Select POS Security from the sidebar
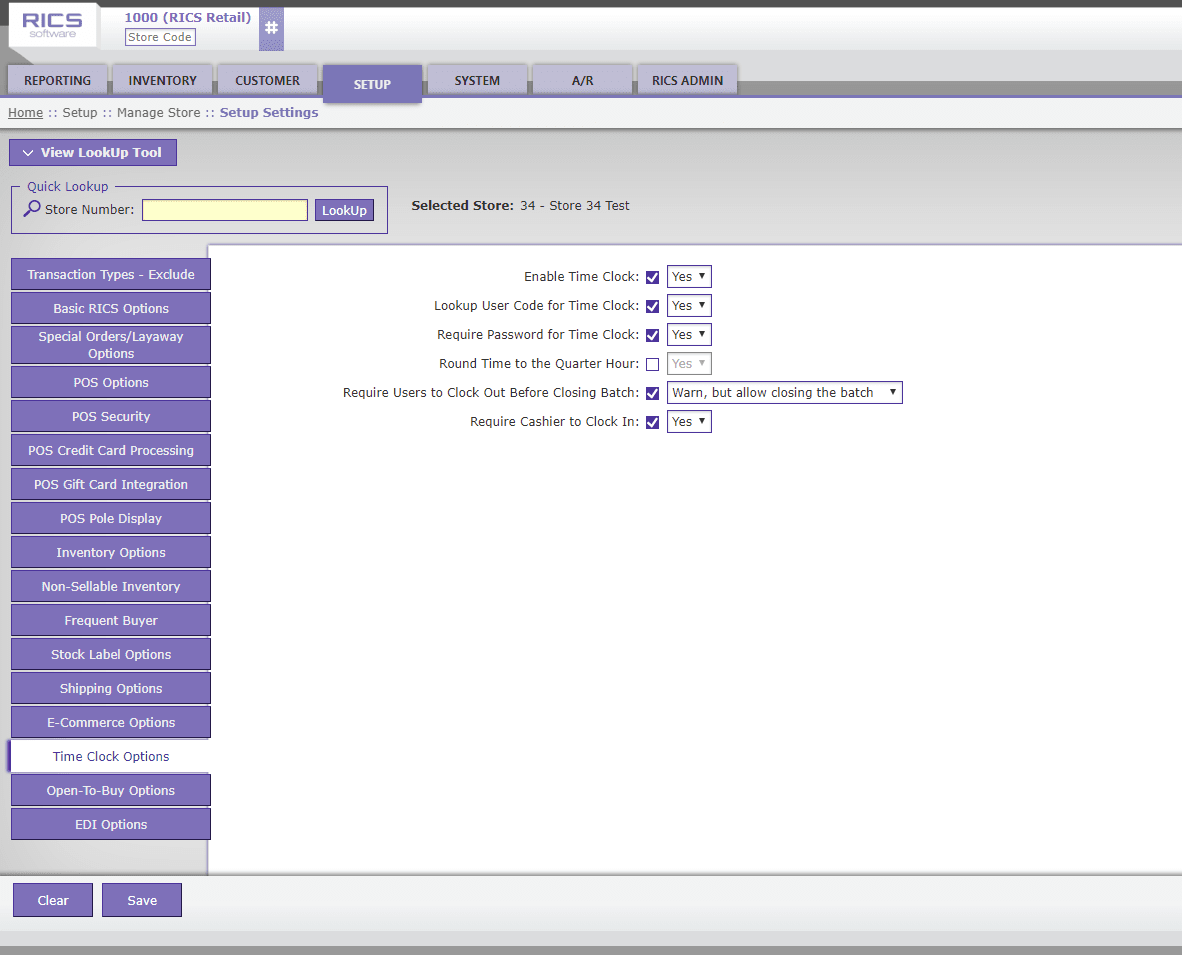This screenshot has height=955, width=1182. point(110,416)
